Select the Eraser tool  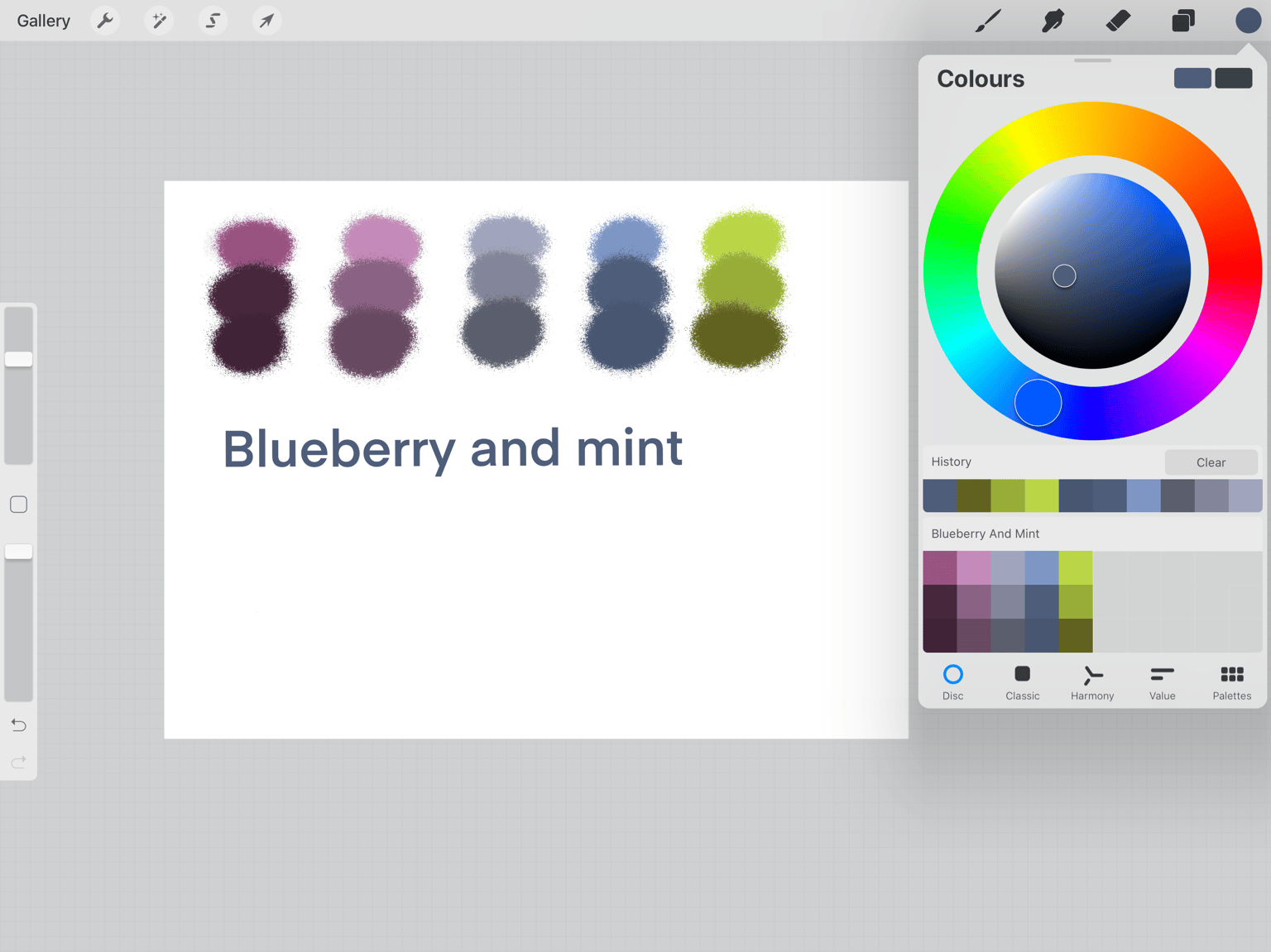(x=1118, y=20)
